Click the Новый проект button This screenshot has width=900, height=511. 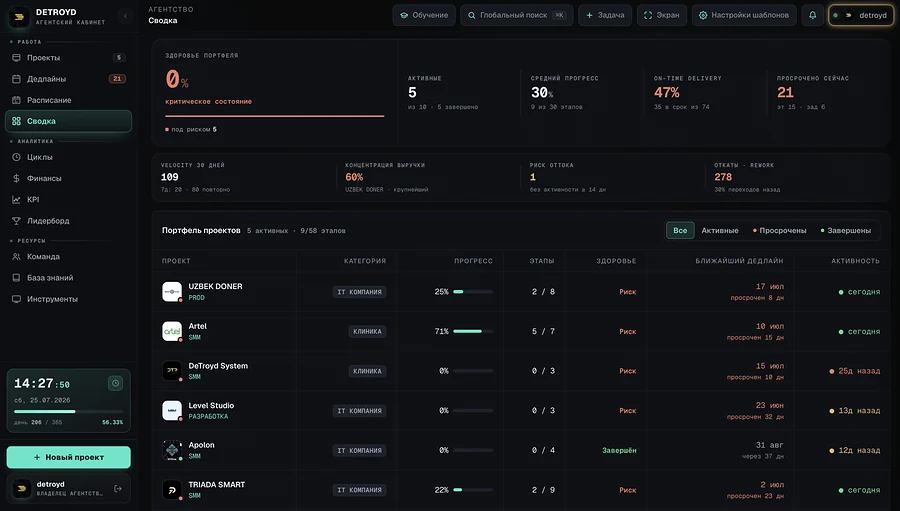pyautogui.click(x=68, y=457)
